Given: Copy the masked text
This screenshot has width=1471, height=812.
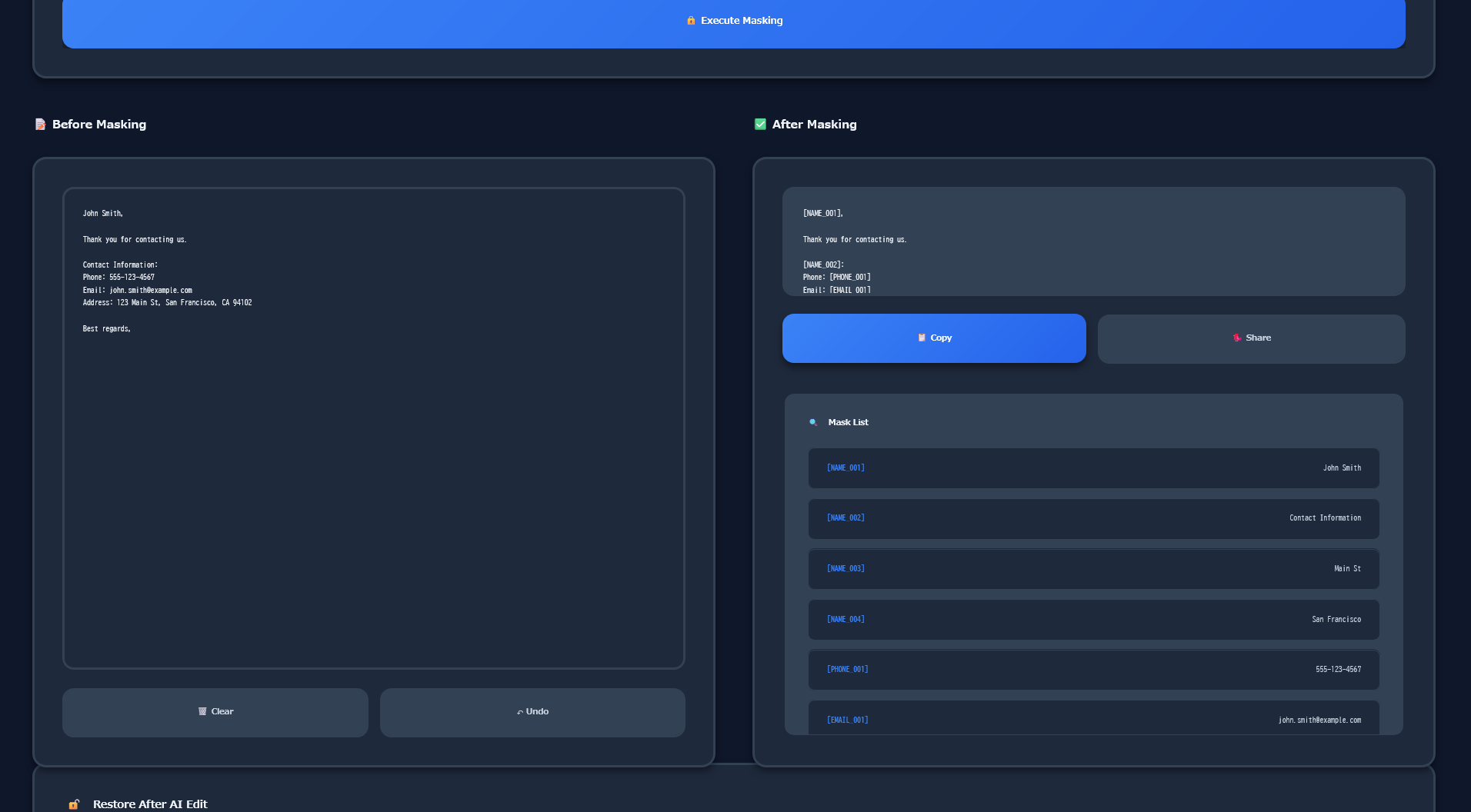Looking at the screenshot, I should tap(934, 338).
